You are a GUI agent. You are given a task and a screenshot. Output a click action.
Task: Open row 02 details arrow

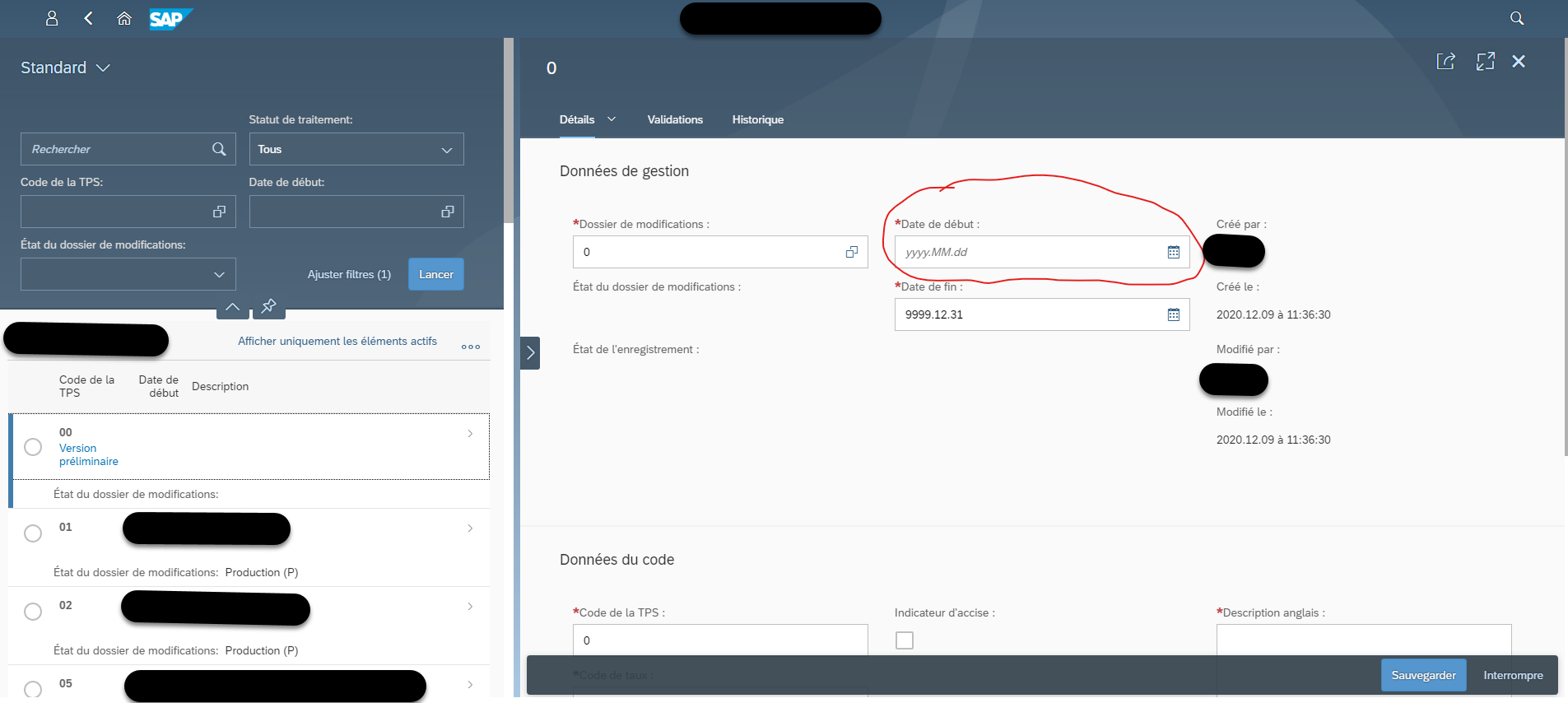pos(470,606)
